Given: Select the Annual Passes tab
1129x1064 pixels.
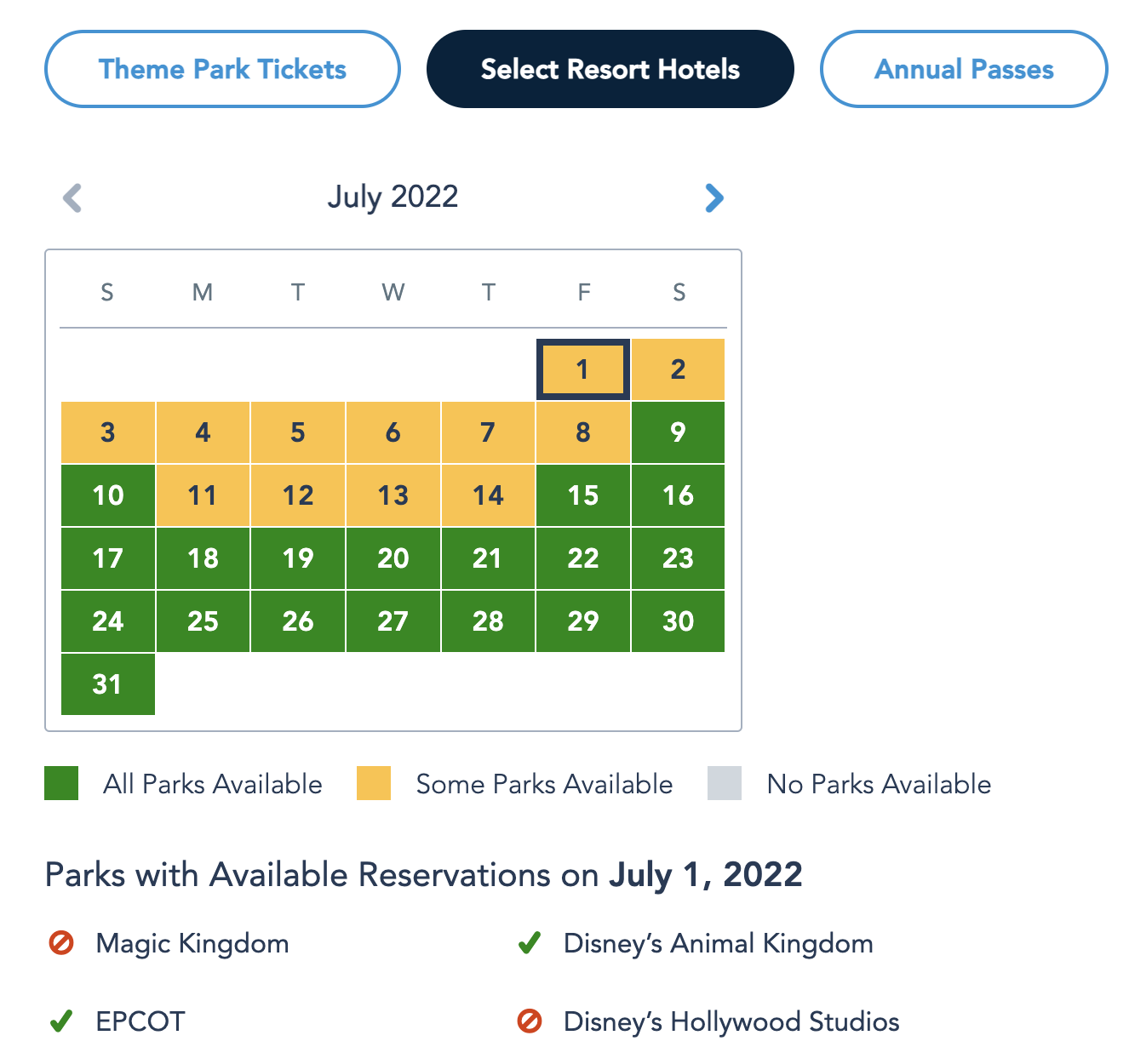Looking at the screenshot, I should click(x=964, y=69).
